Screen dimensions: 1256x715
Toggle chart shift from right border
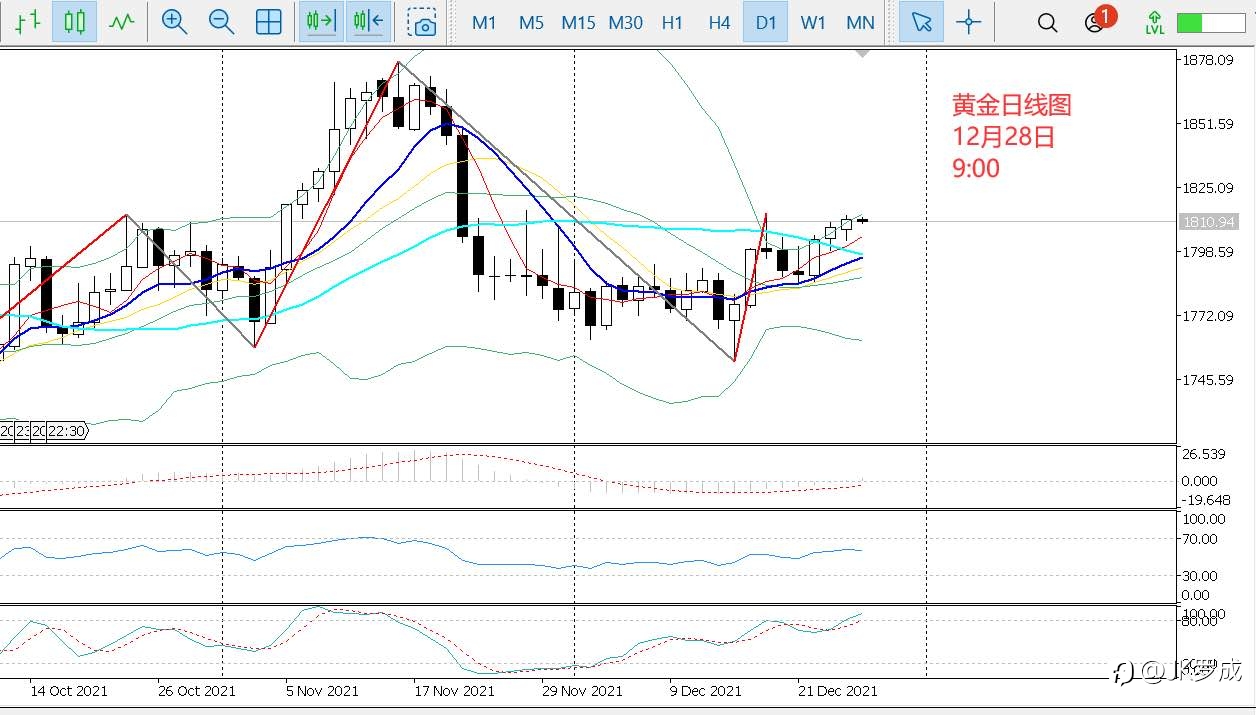pyautogui.click(x=368, y=21)
